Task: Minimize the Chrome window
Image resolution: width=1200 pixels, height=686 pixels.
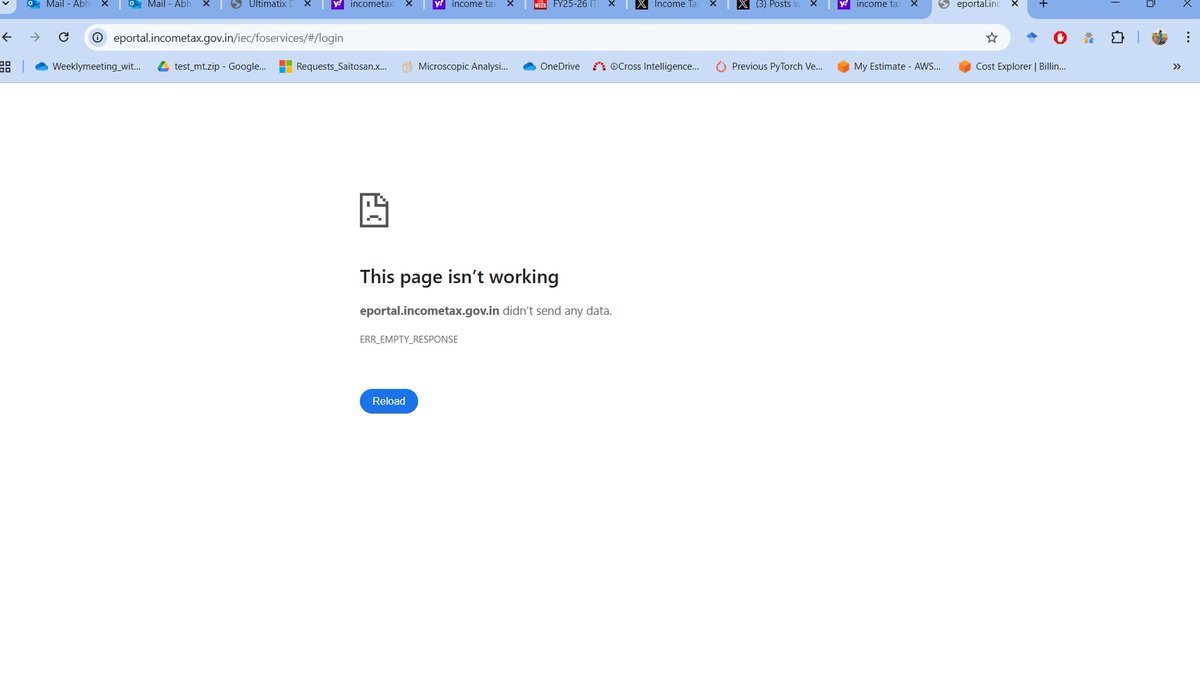Action: coord(1115,4)
